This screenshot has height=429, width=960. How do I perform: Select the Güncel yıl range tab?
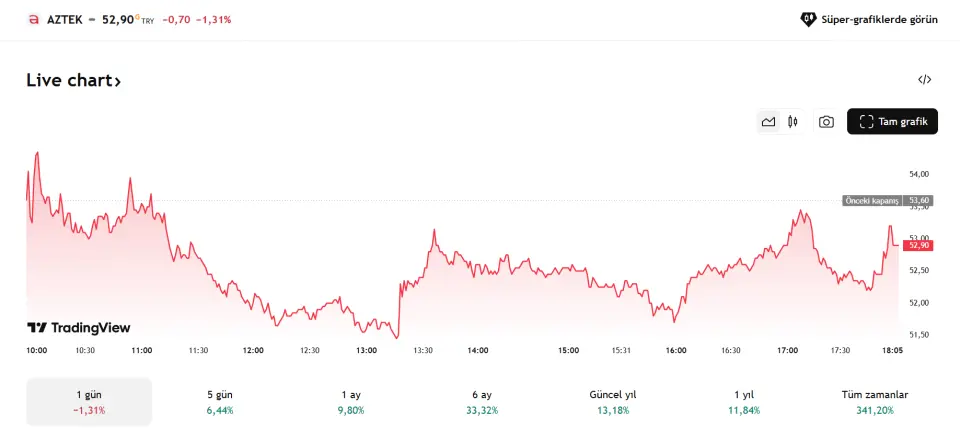tap(613, 402)
